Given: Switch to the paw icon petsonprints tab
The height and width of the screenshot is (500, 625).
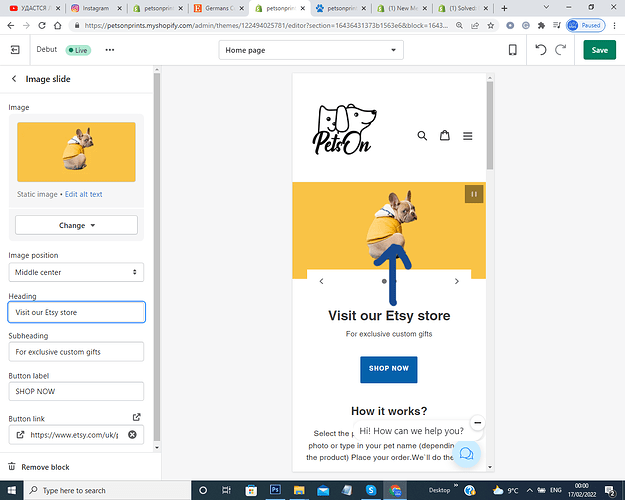Looking at the screenshot, I should click(341, 8).
